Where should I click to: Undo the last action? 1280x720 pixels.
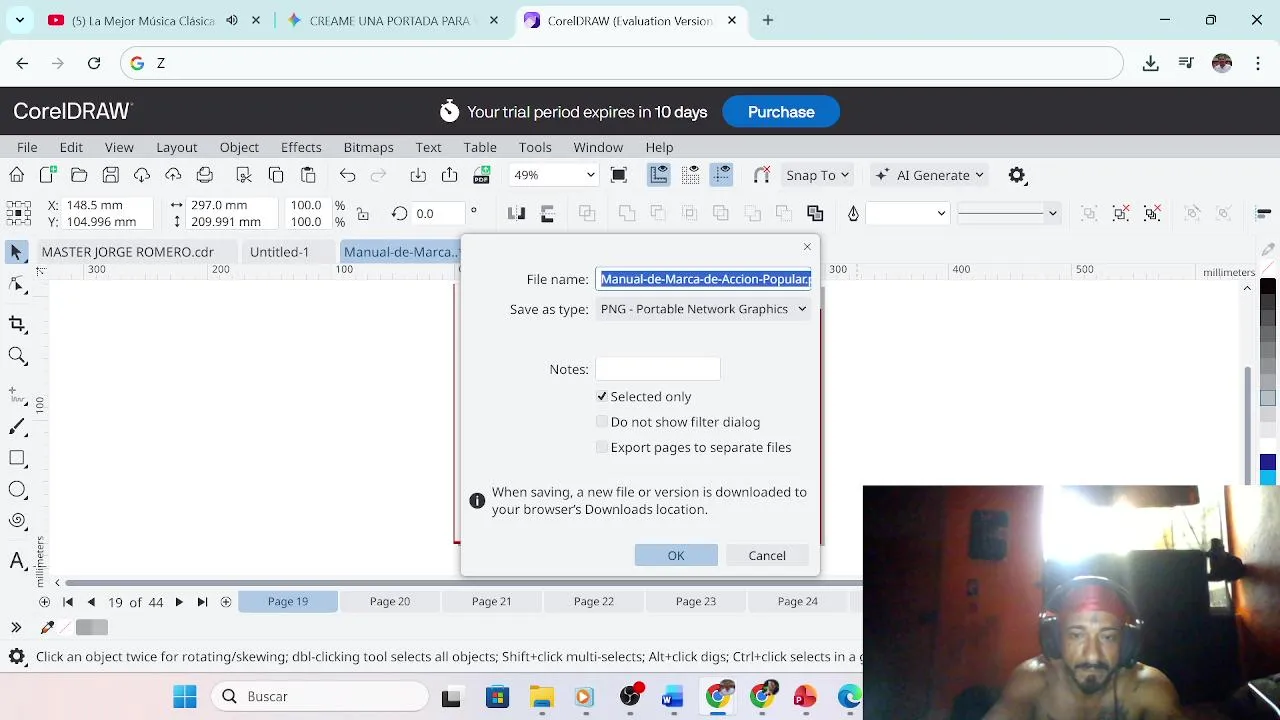click(347, 175)
